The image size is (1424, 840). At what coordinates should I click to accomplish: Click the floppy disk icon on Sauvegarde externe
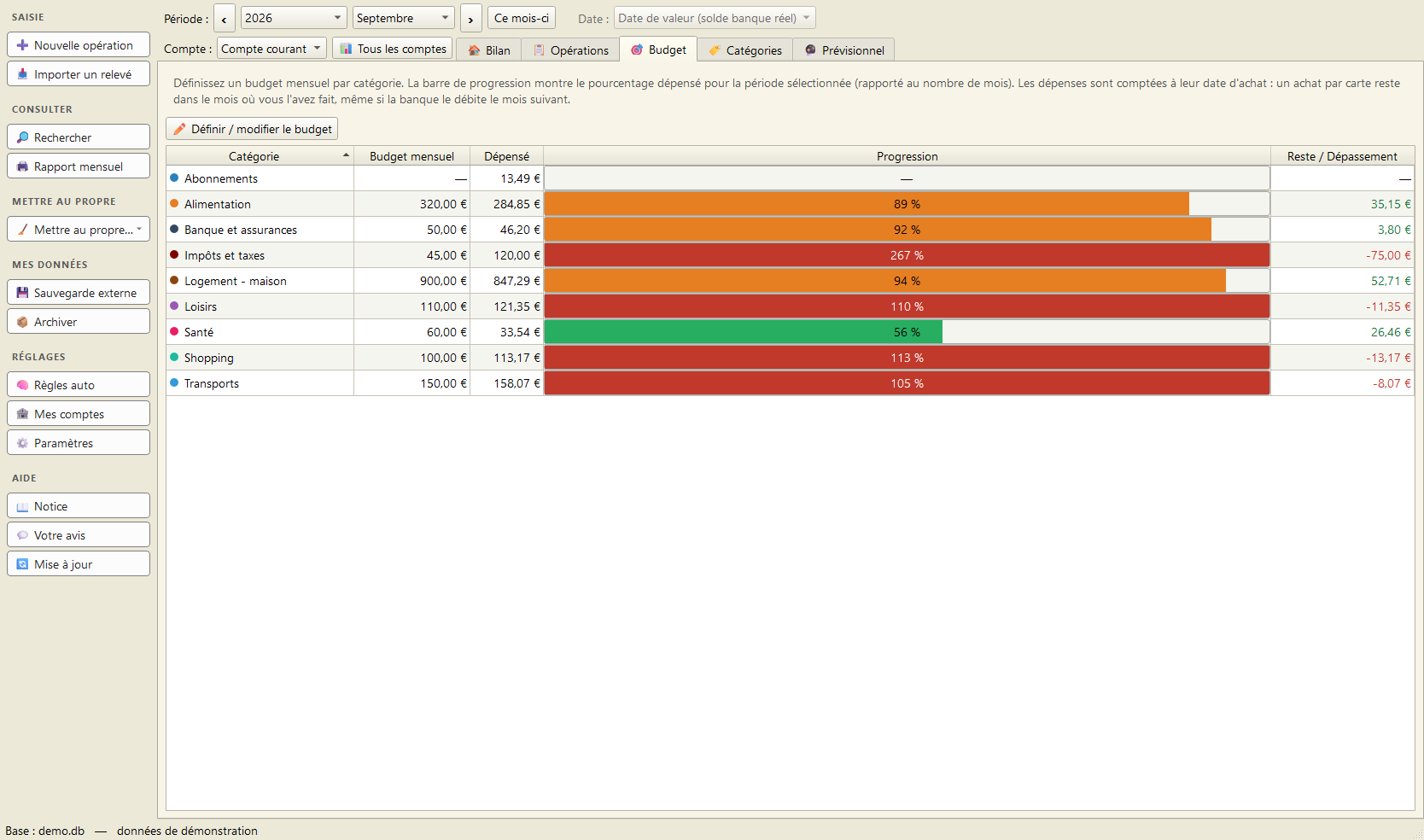click(22, 293)
